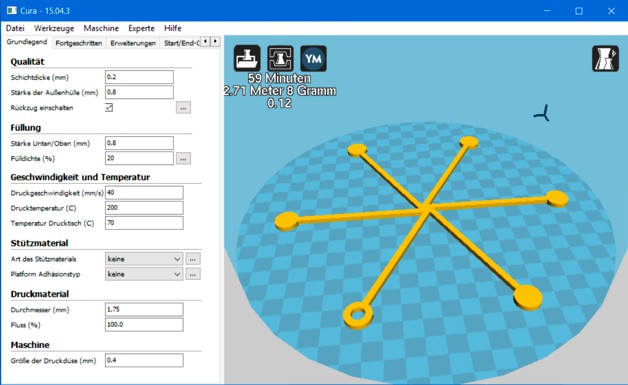Viewport: 628px width, 385px height.
Task: Click the Drucktemperatur input field
Action: click(144, 208)
